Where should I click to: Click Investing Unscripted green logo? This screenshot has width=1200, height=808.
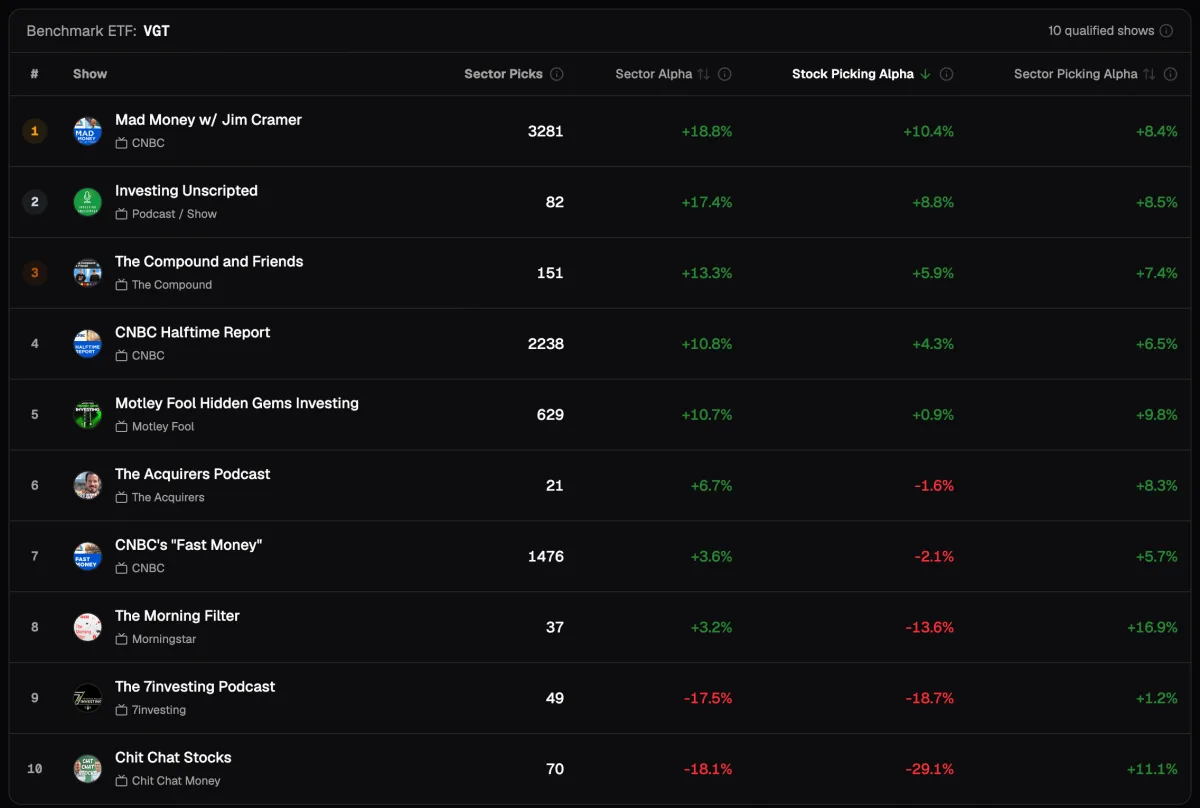[x=88, y=202]
